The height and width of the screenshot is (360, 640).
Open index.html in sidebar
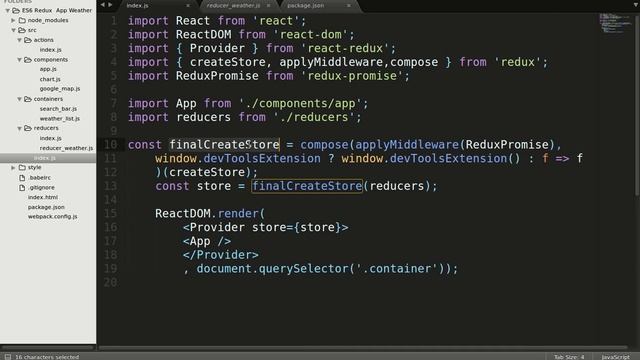43,197
